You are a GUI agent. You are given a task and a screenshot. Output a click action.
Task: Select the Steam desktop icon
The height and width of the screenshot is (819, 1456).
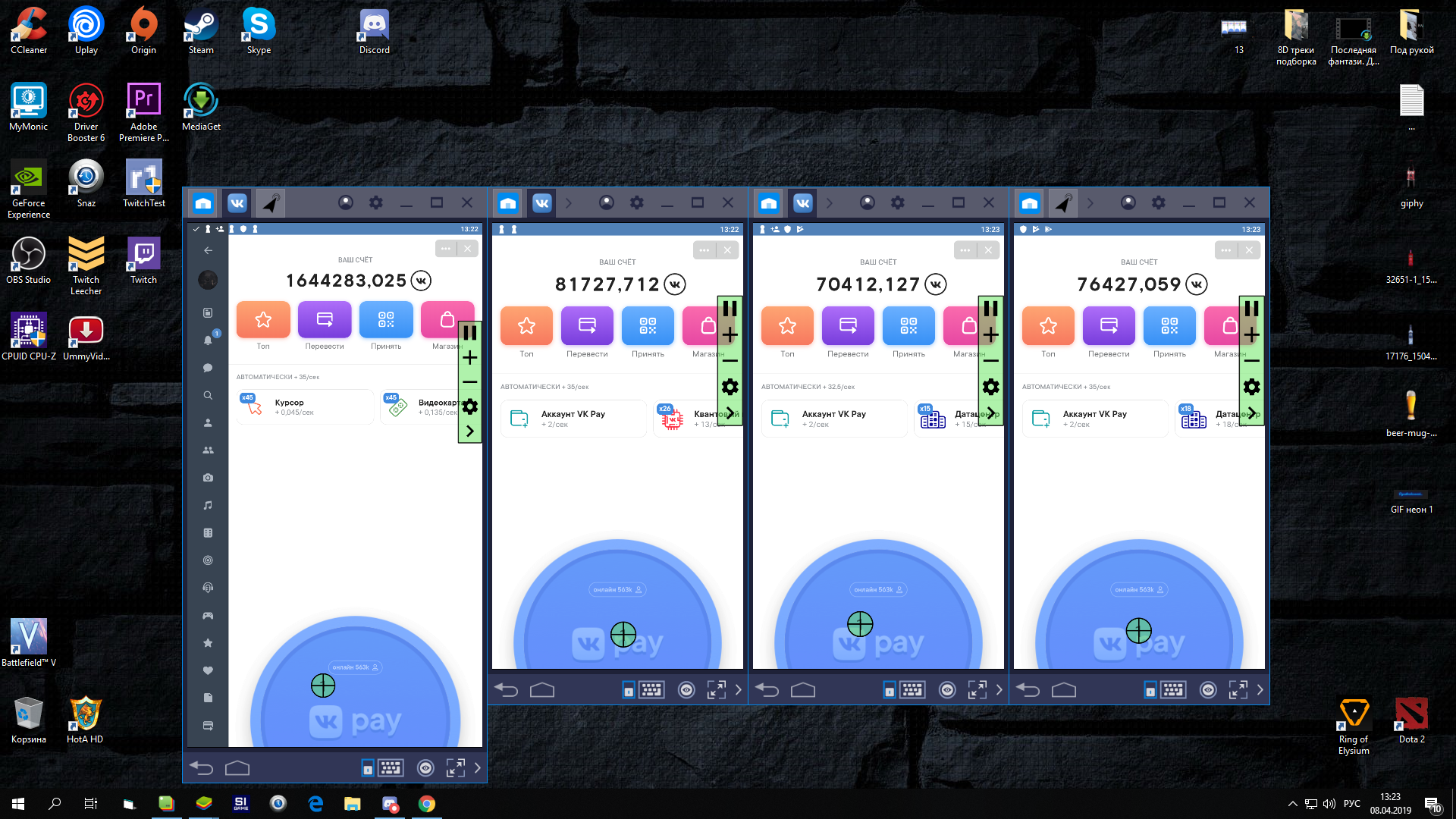[x=201, y=32]
